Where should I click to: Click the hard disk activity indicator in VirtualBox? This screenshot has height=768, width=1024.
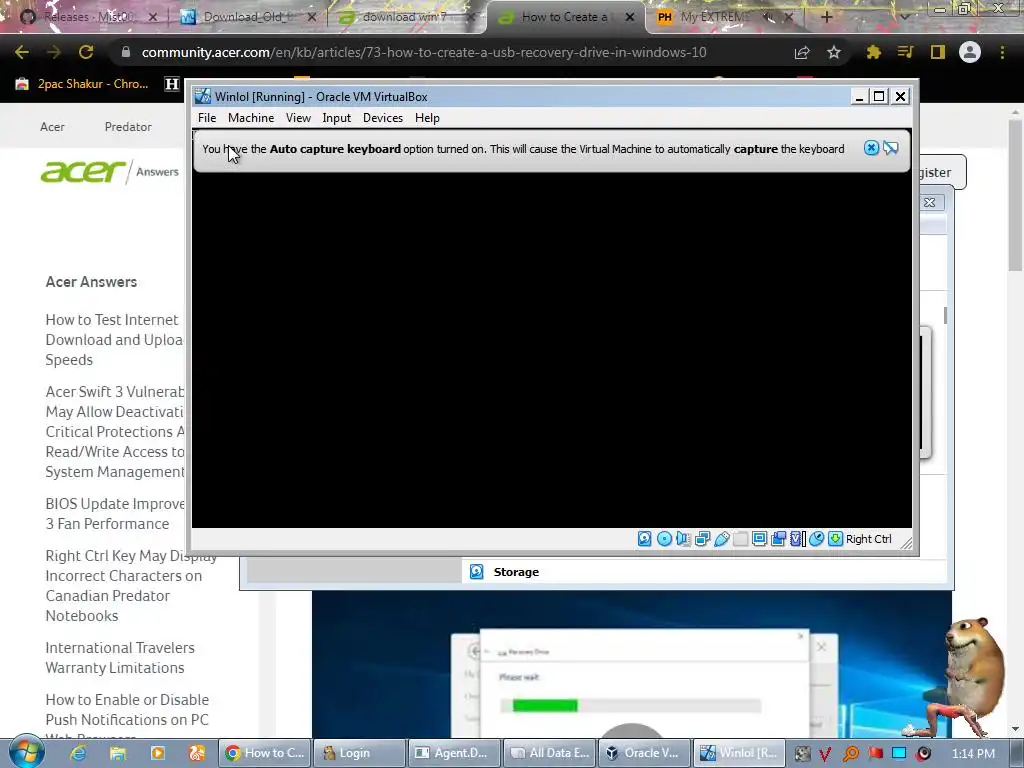click(x=645, y=539)
